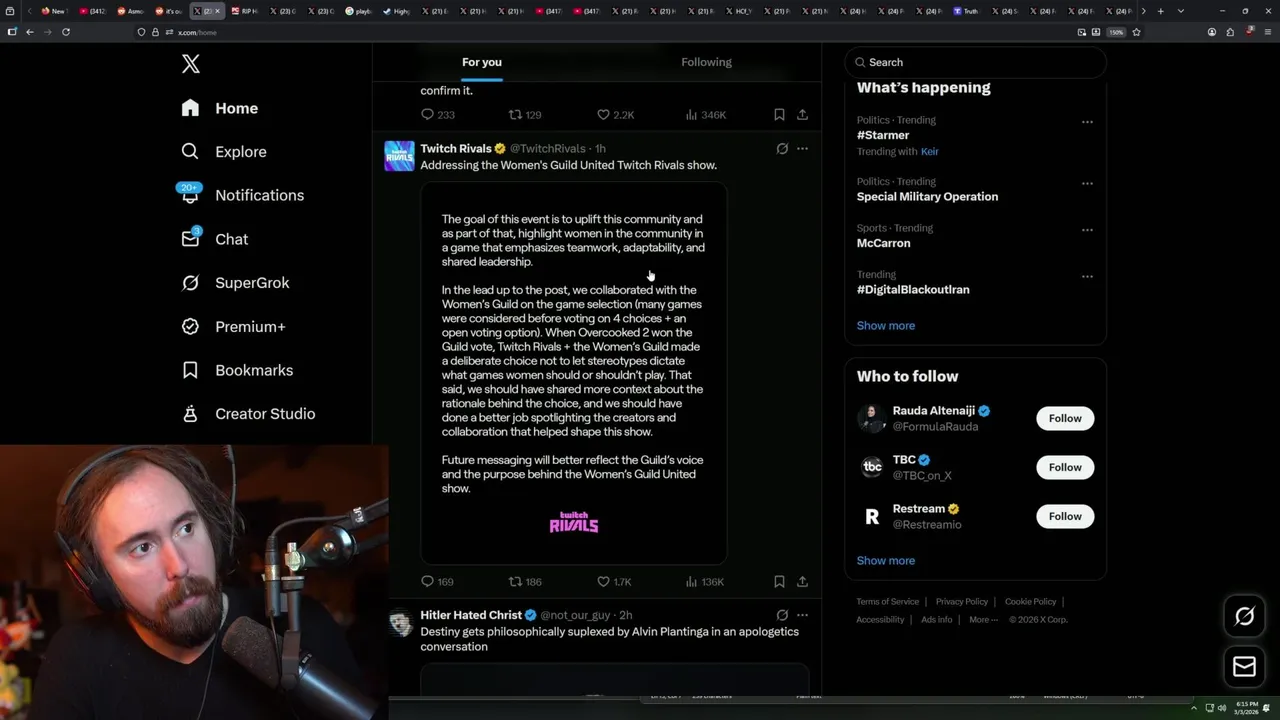The image size is (1280, 720).
Task: Open the Twitch Rivals statement image
Action: click(574, 374)
